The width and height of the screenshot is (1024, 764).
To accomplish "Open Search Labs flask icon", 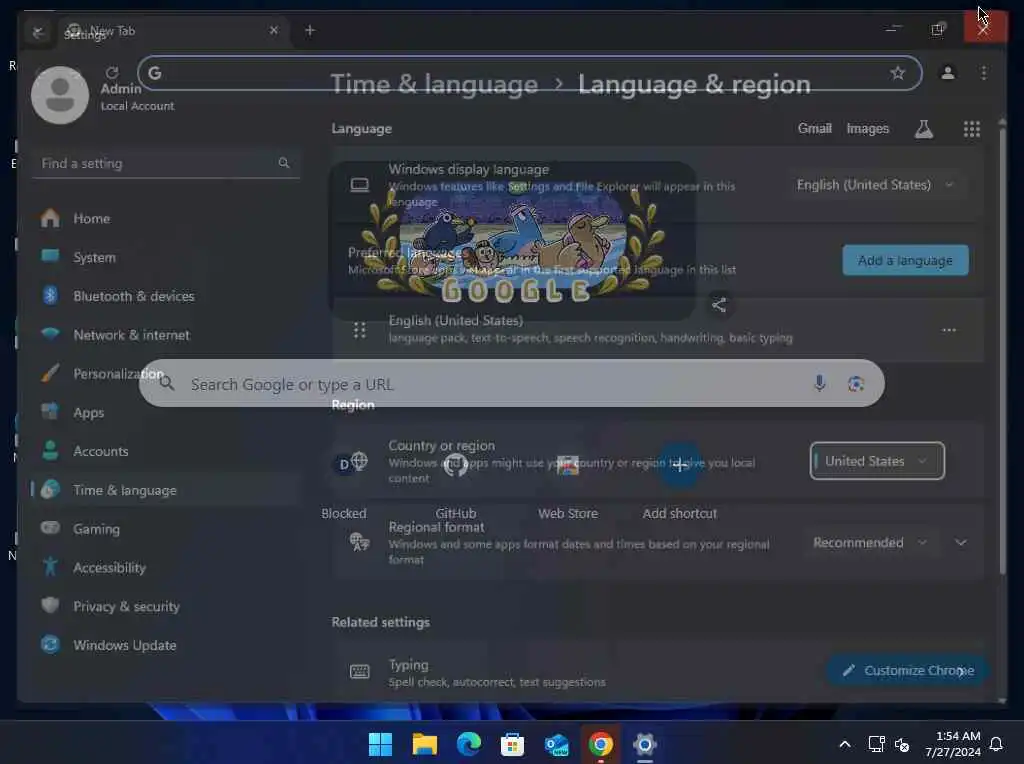I will (923, 129).
